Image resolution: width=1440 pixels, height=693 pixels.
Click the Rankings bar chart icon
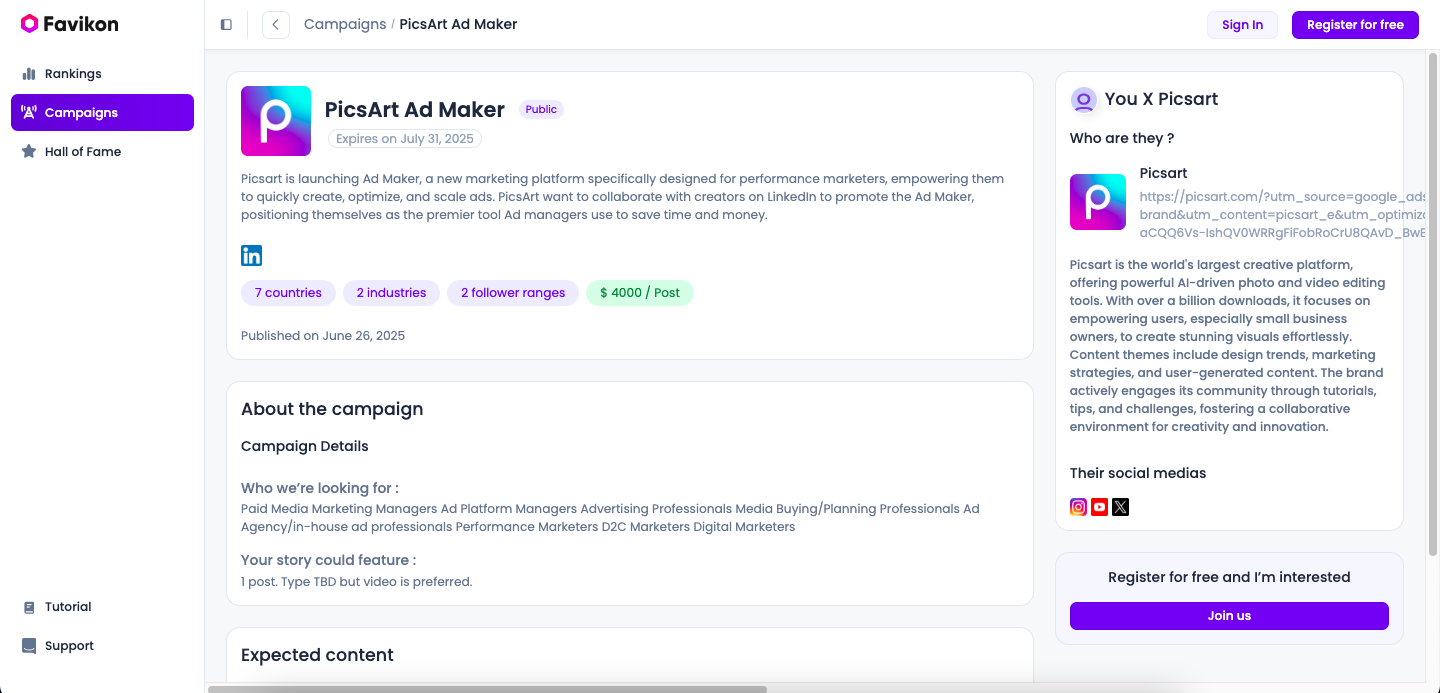tap(29, 74)
